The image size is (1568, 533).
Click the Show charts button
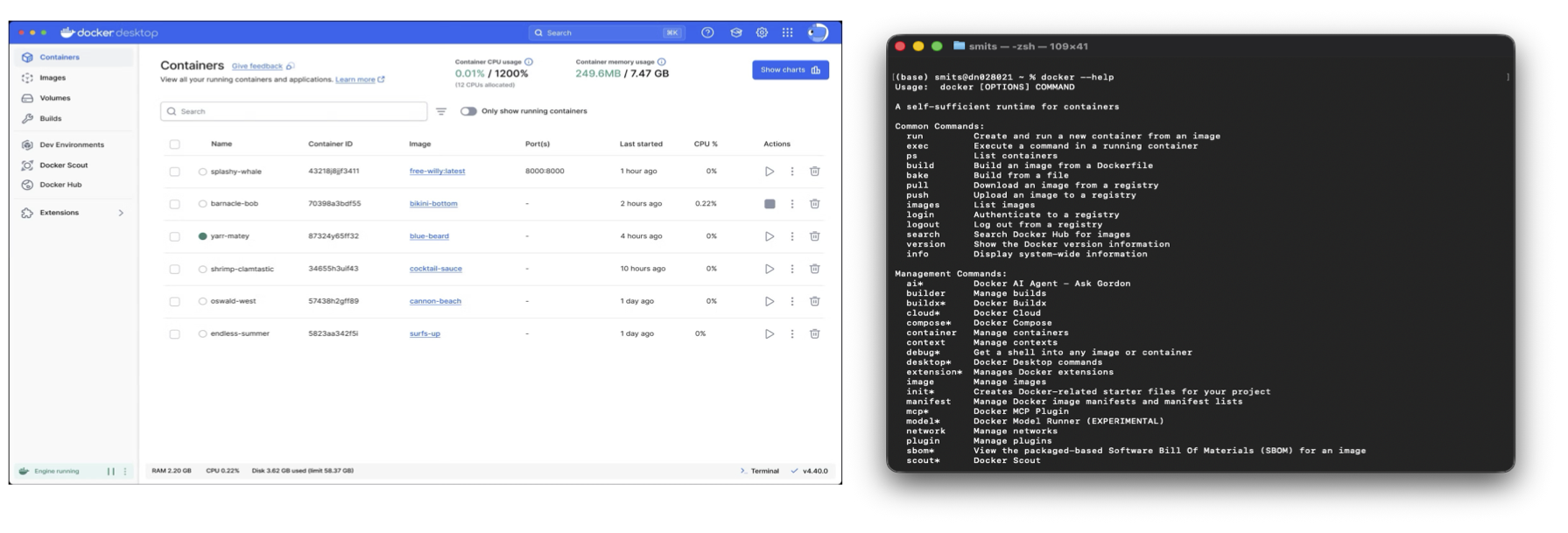791,70
